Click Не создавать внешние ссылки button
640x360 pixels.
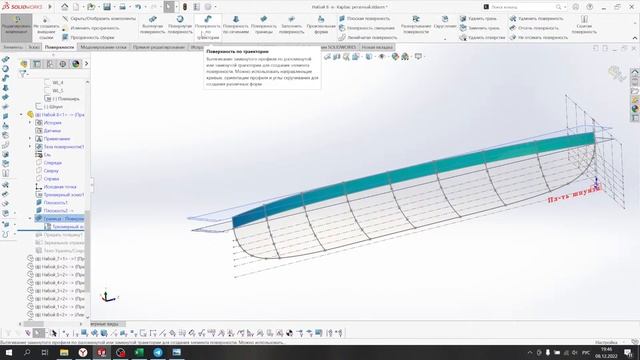[x=46, y=27]
